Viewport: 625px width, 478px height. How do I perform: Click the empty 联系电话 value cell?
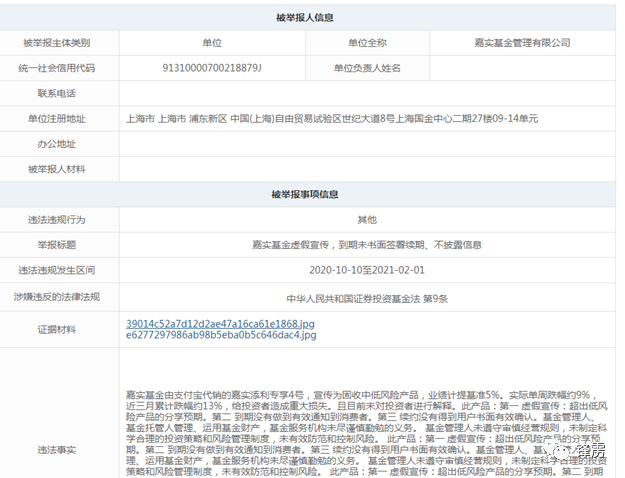coord(367,93)
